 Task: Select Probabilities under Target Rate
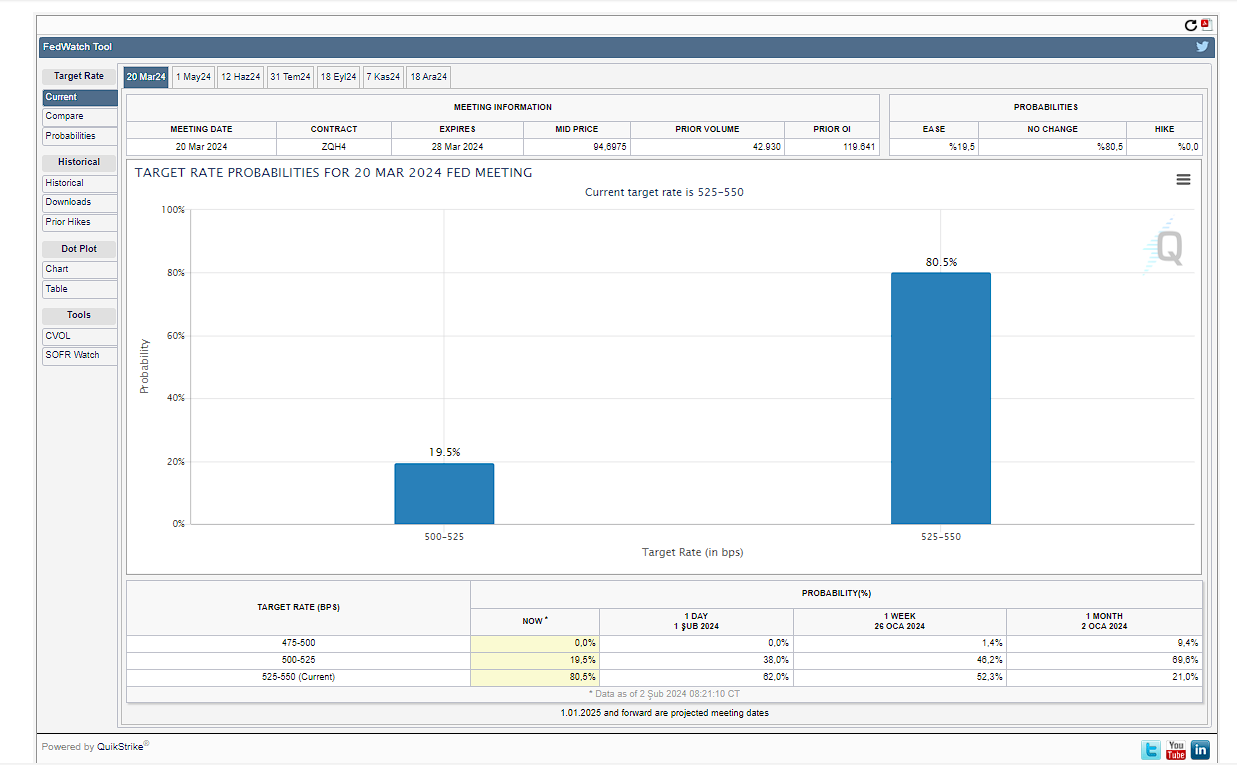click(79, 136)
